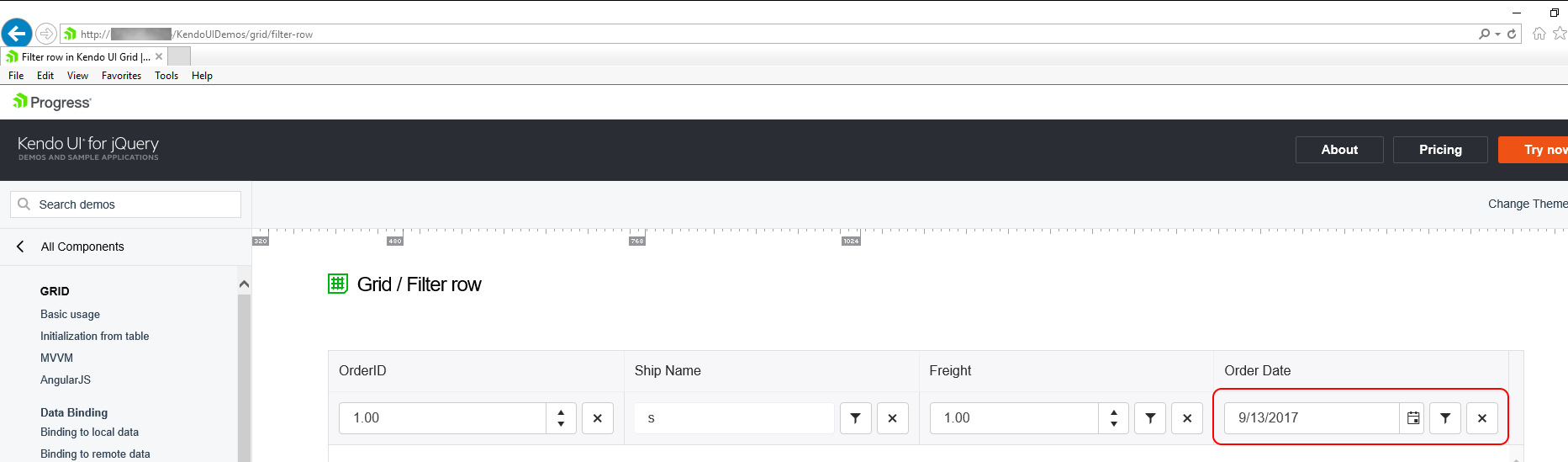
Task: Click the sidebar scrollbar up arrow
Action: [x=244, y=284]
